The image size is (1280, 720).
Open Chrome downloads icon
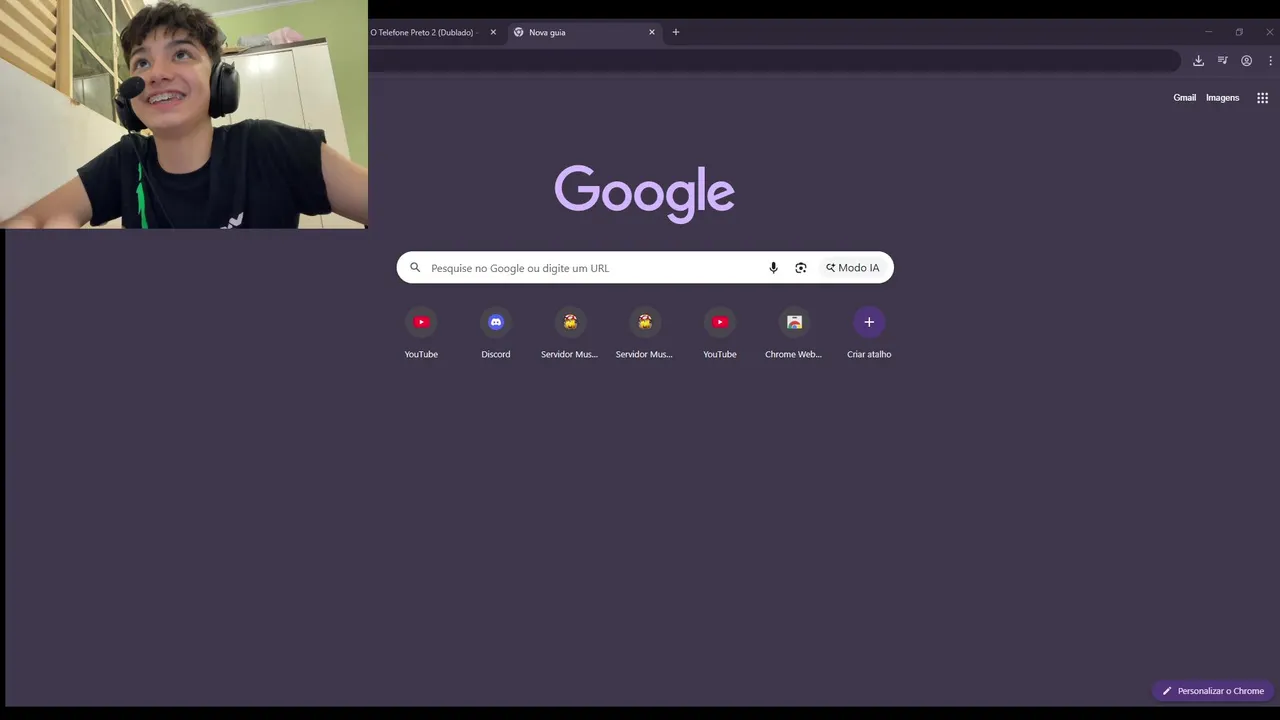tap(1198, 61)
